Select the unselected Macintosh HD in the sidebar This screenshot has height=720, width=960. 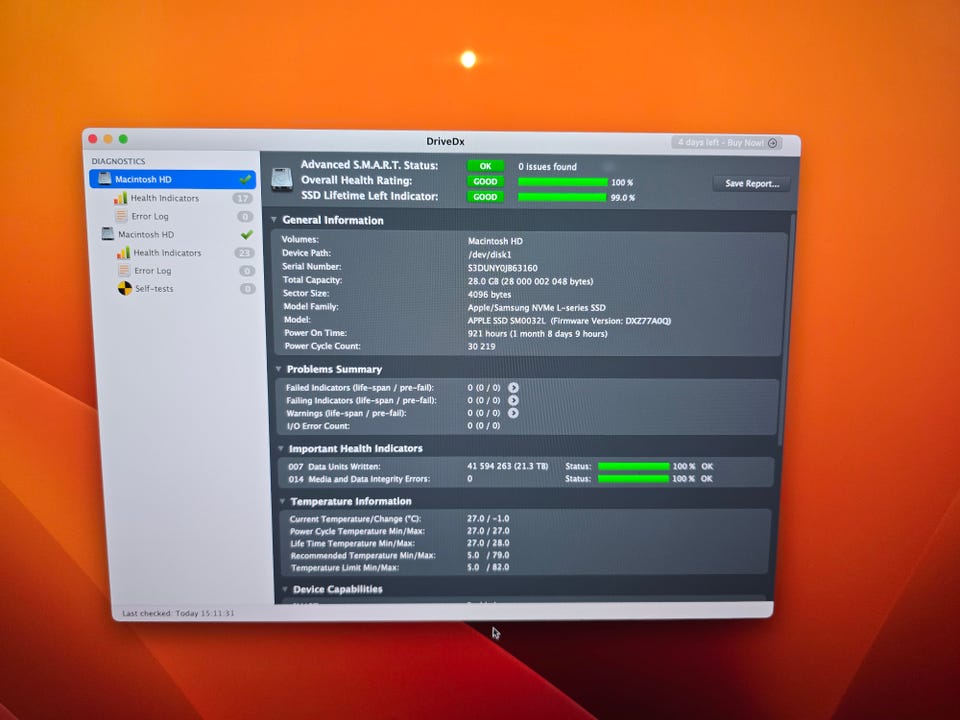click(146, 234)
